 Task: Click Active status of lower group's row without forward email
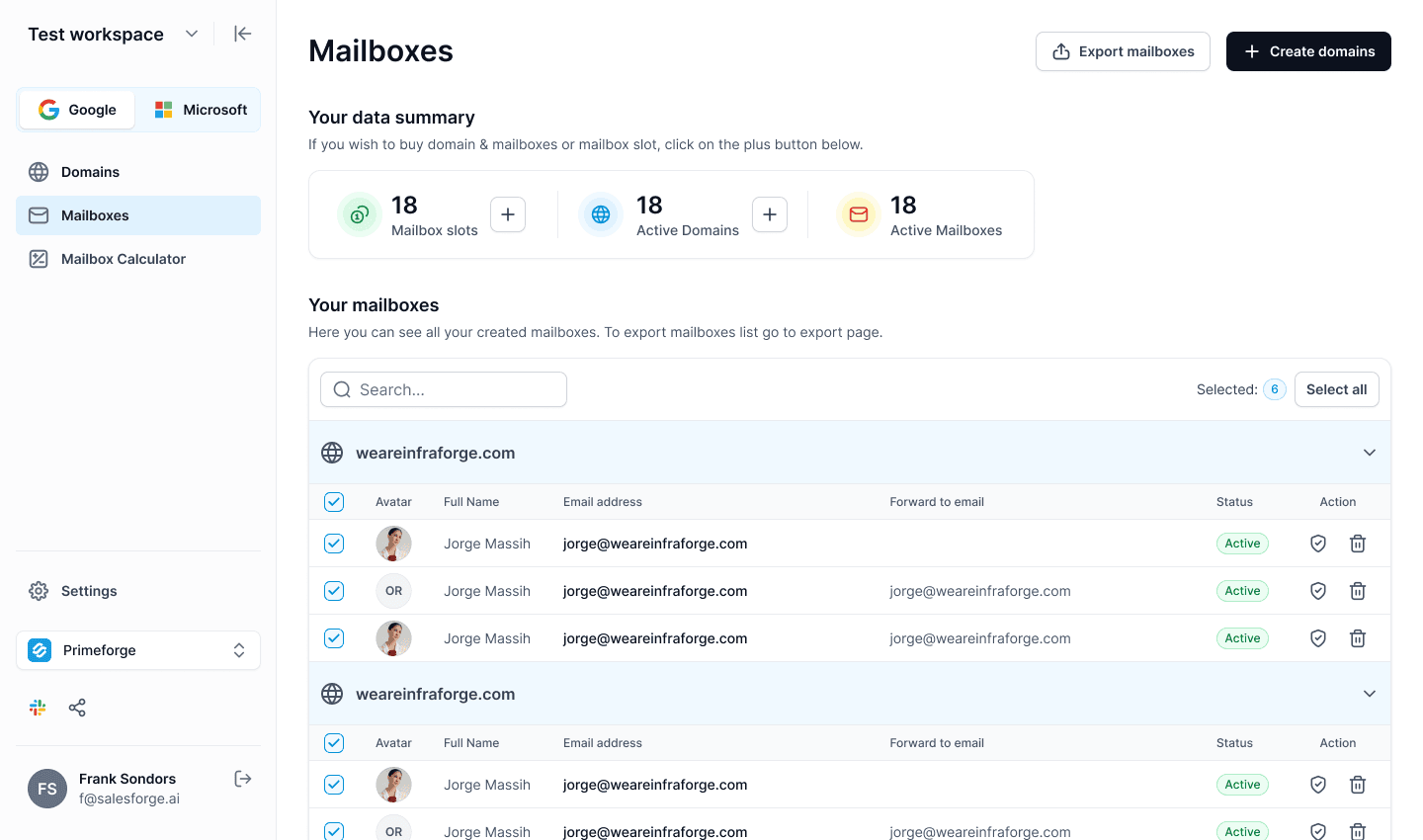(x=1242, y=785)
